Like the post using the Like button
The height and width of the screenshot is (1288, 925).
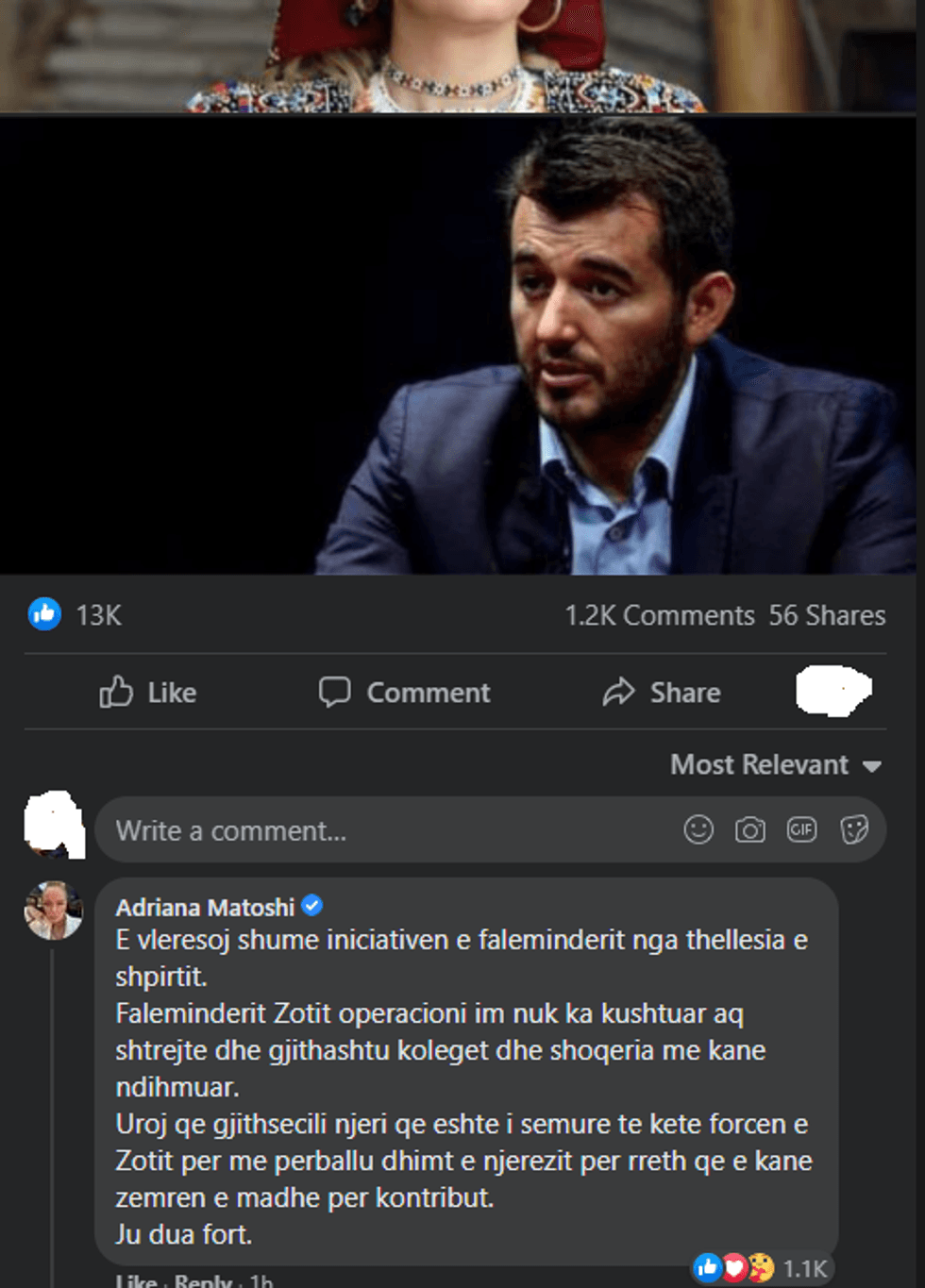tap(148, 692)
